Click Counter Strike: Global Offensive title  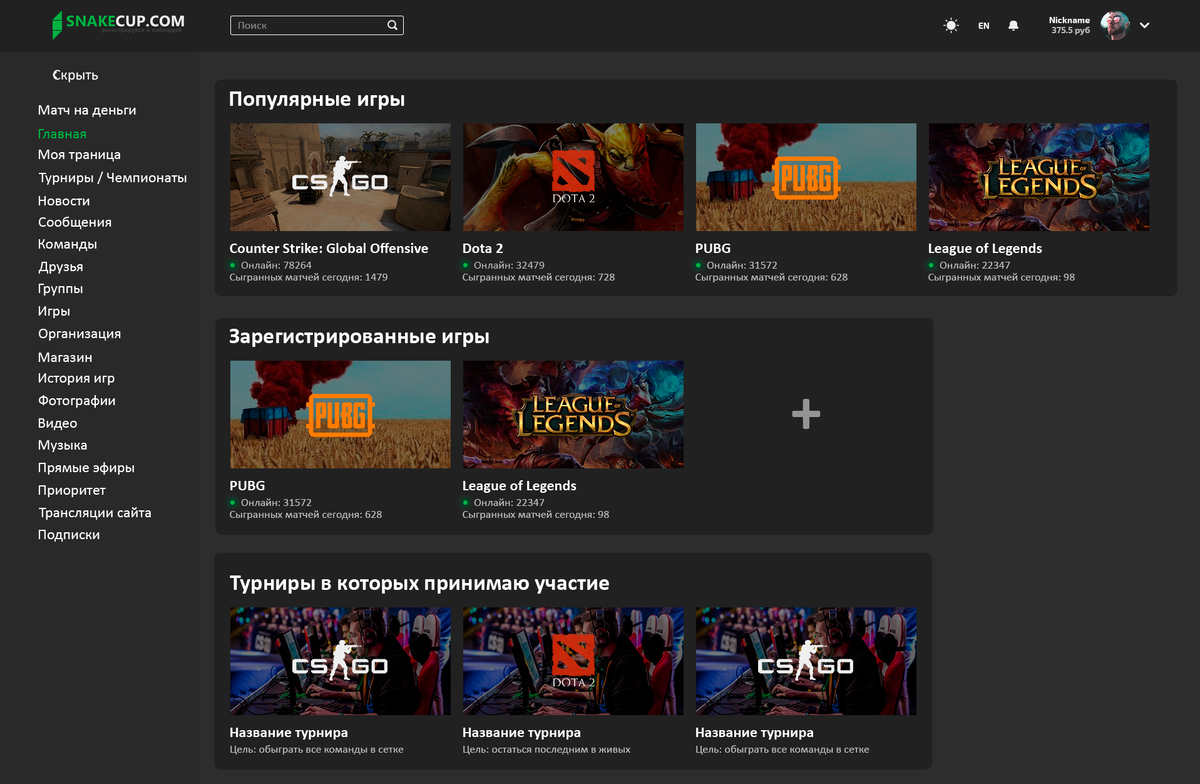(329, 248)
